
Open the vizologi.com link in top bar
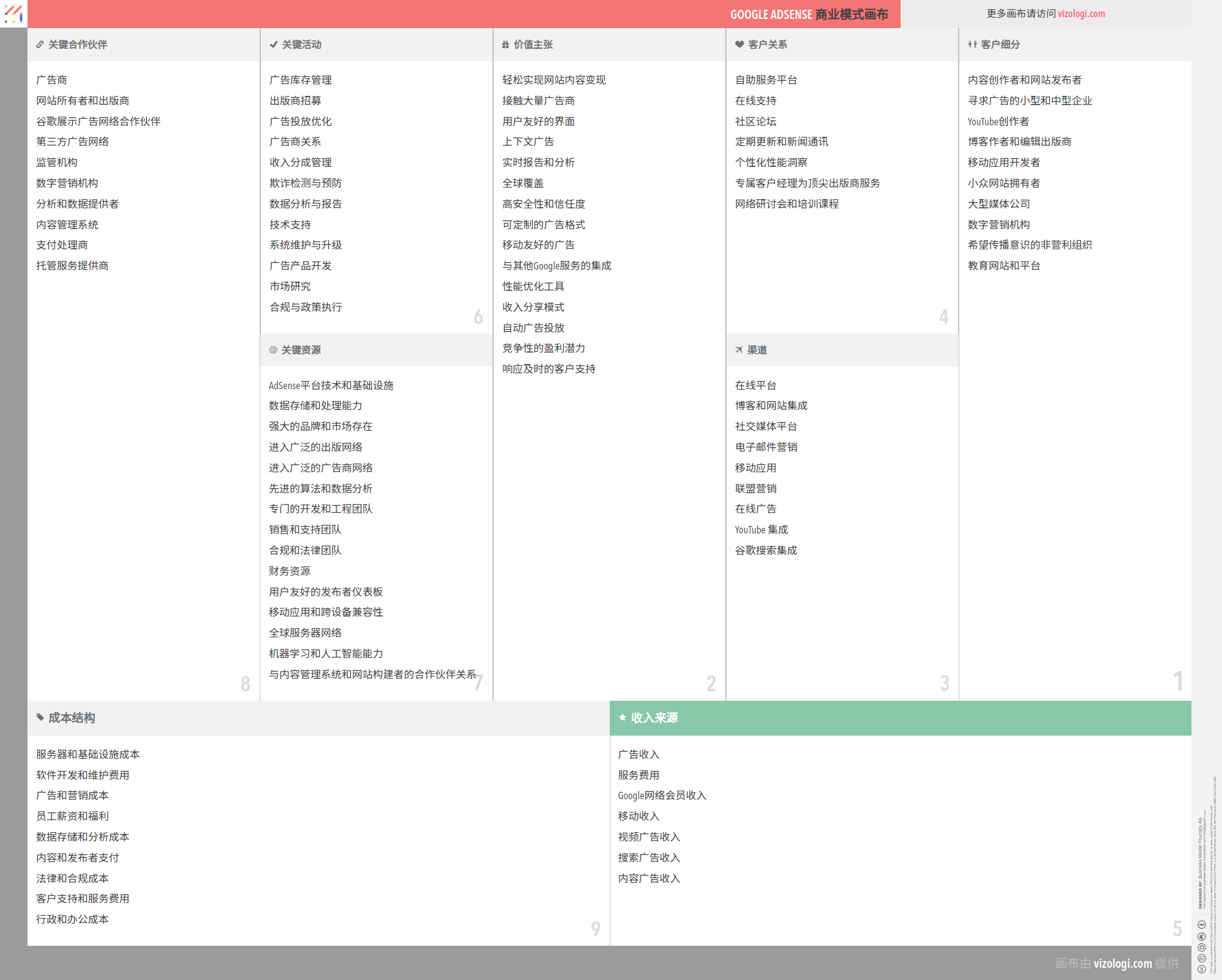(1081, 13)
